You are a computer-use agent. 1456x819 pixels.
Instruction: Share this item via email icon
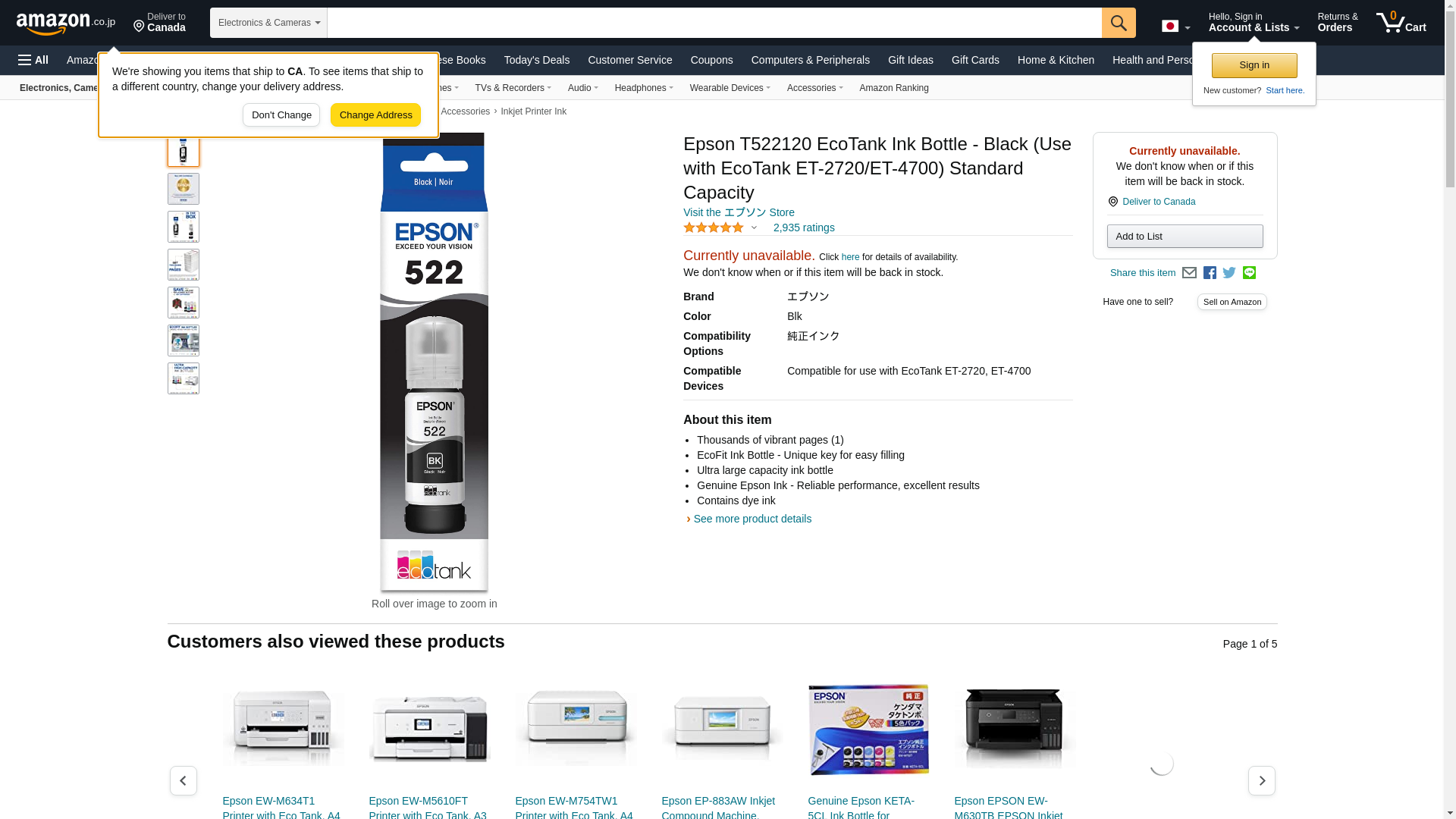click(x=1189, y=273)
